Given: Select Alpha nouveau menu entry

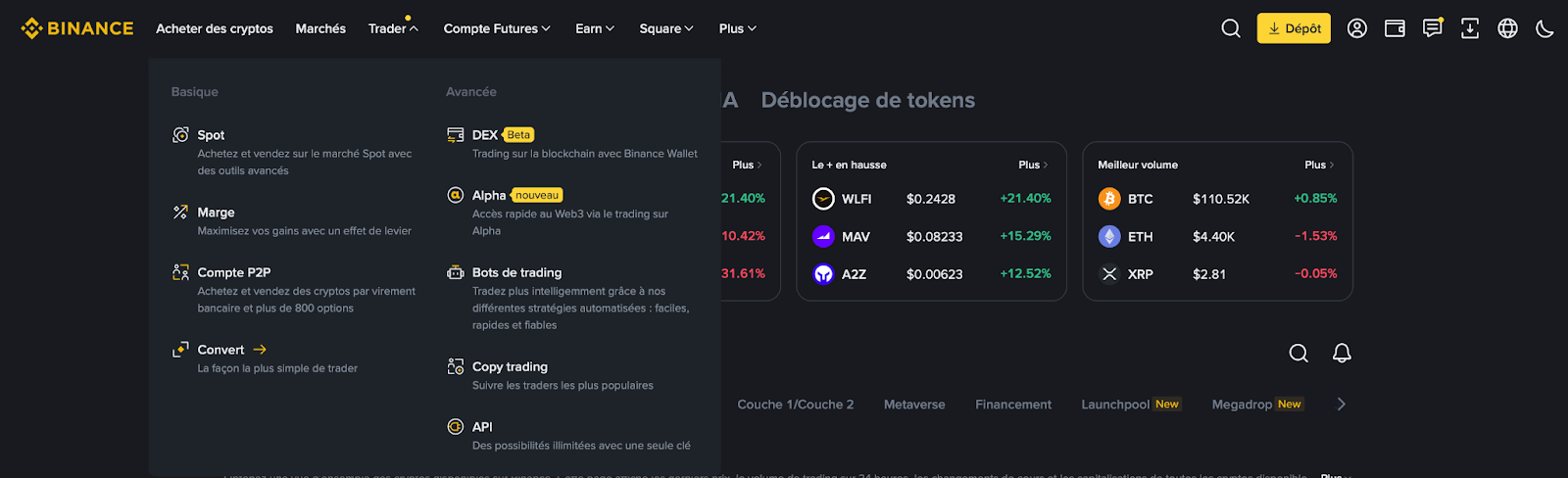Looking at the screenshot, I should point(575,212).
